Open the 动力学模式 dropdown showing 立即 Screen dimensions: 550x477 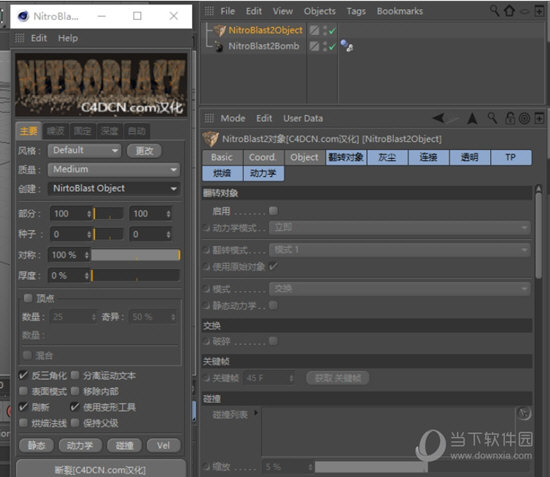400,227
